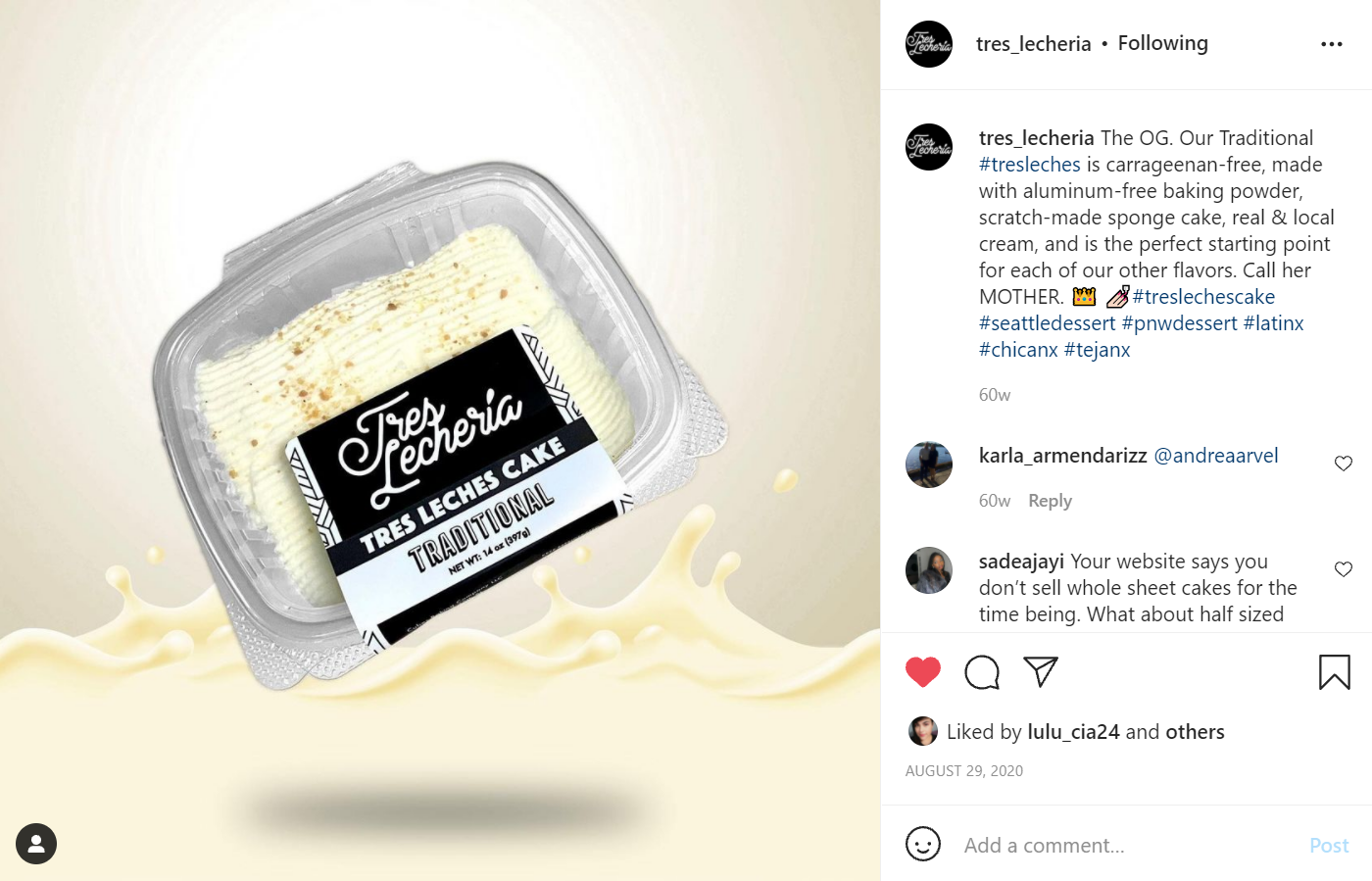Show tagged people on the photo
The height and width of the screenshot is (881, 1372).
(x=36, y=844)
